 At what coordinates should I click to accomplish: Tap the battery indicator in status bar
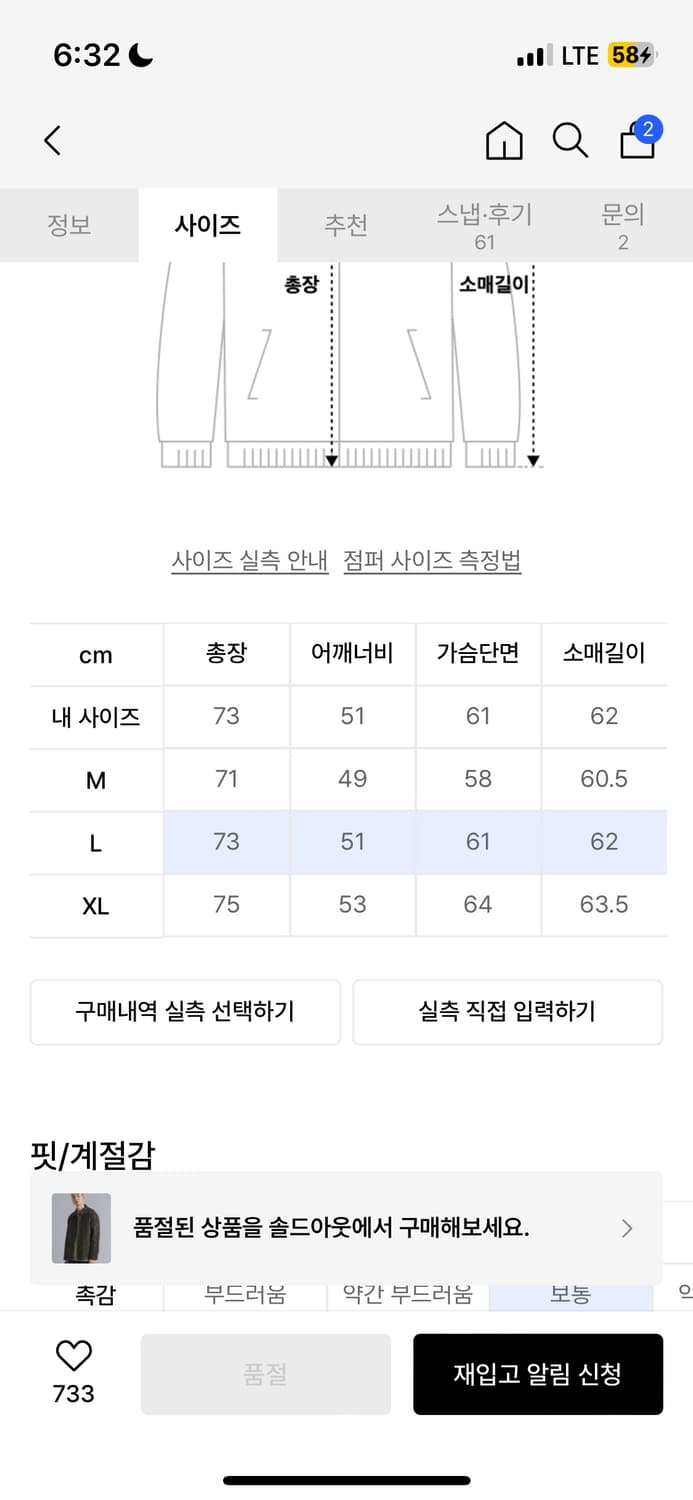pyautogui.click(x=631, y=56)
